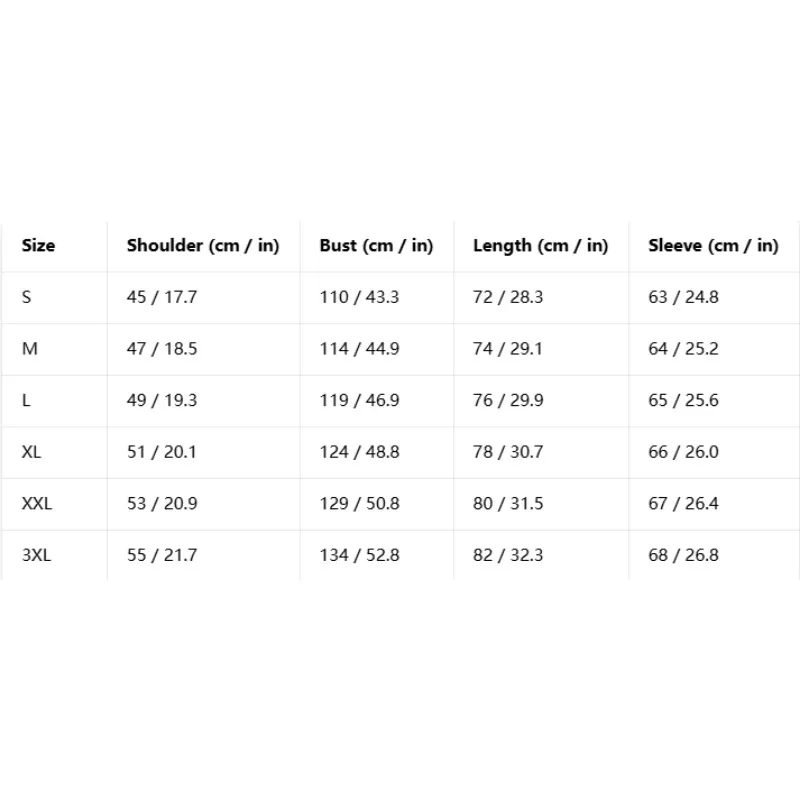Click the Sleeve (cm / in) header
This screenshot has height=800, width=800.
(713, 246)
